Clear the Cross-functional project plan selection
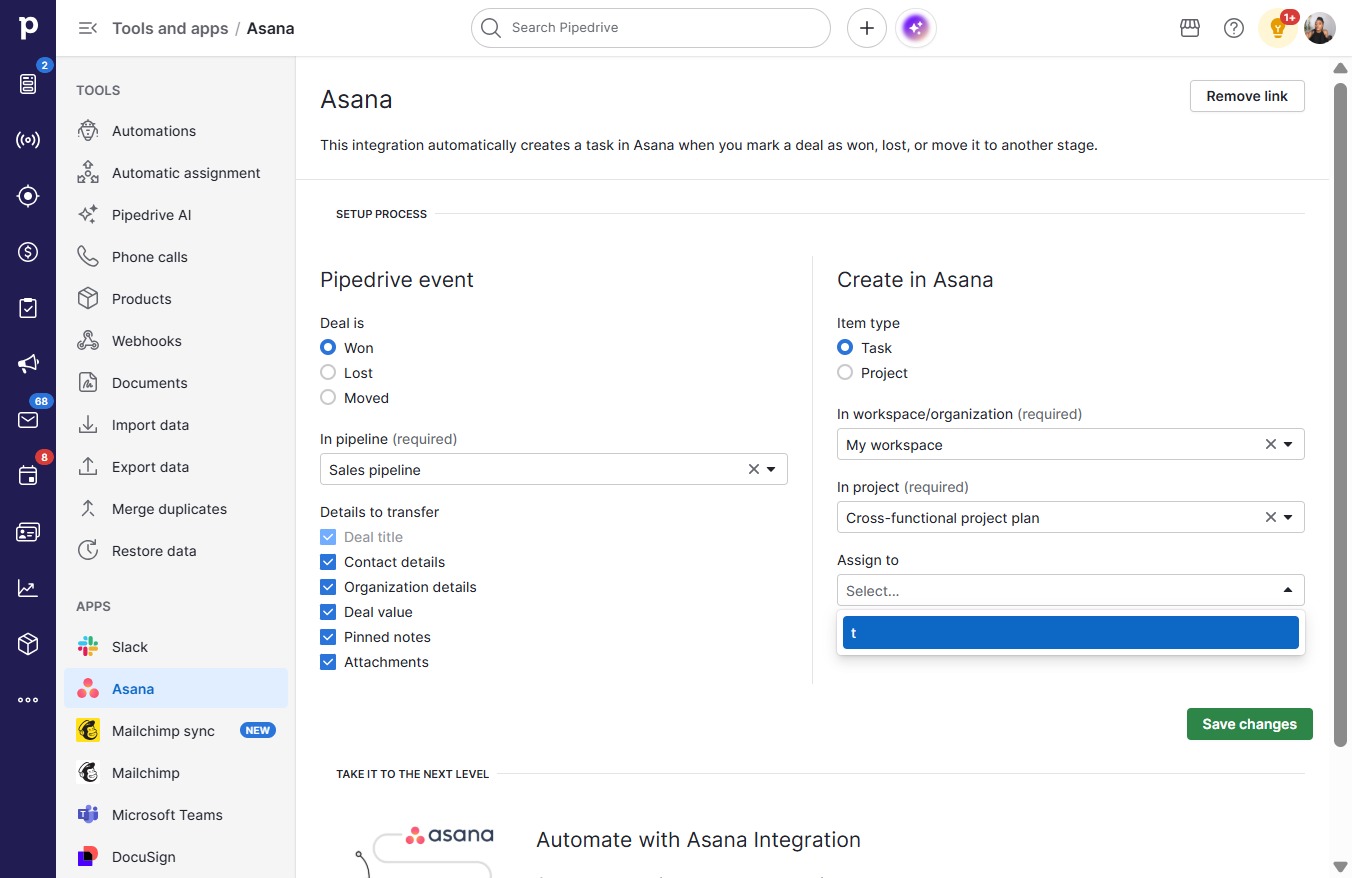 pos(1271,517)
